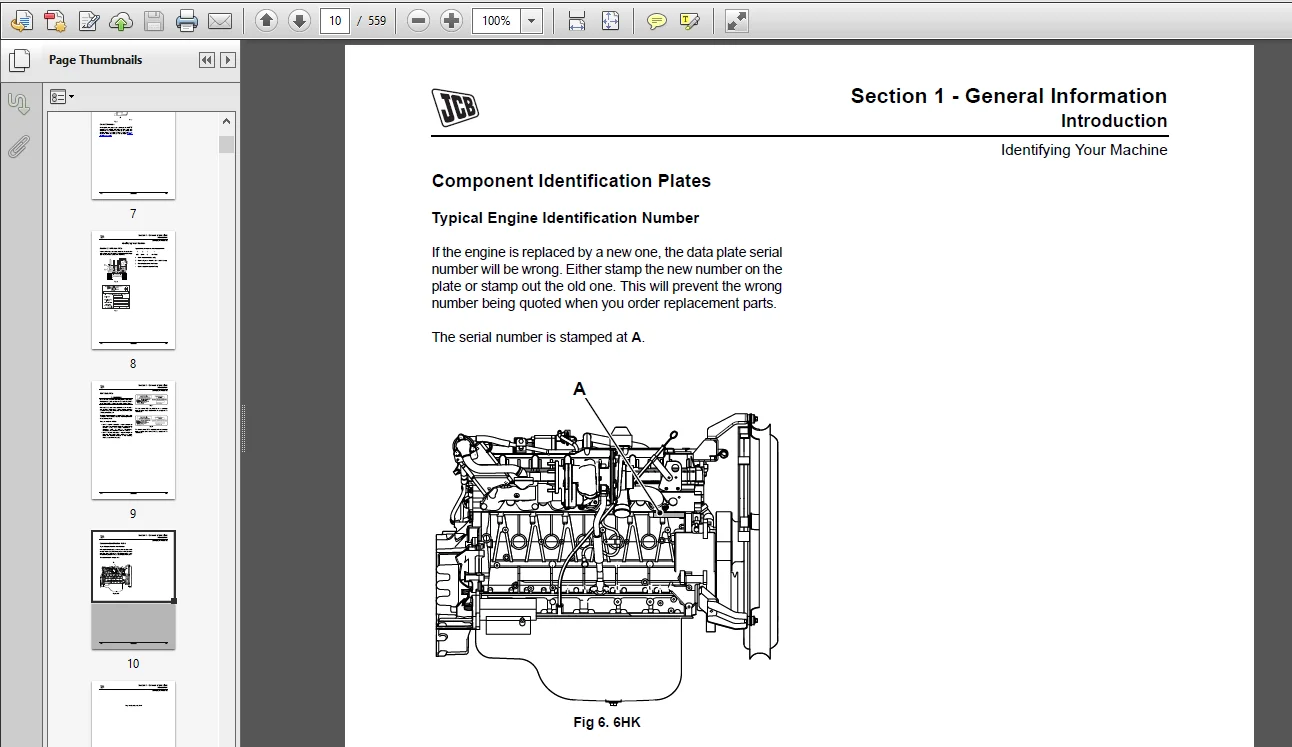
Task: Click the thumbnails panel scrollbar thumb
Action: 227,144
